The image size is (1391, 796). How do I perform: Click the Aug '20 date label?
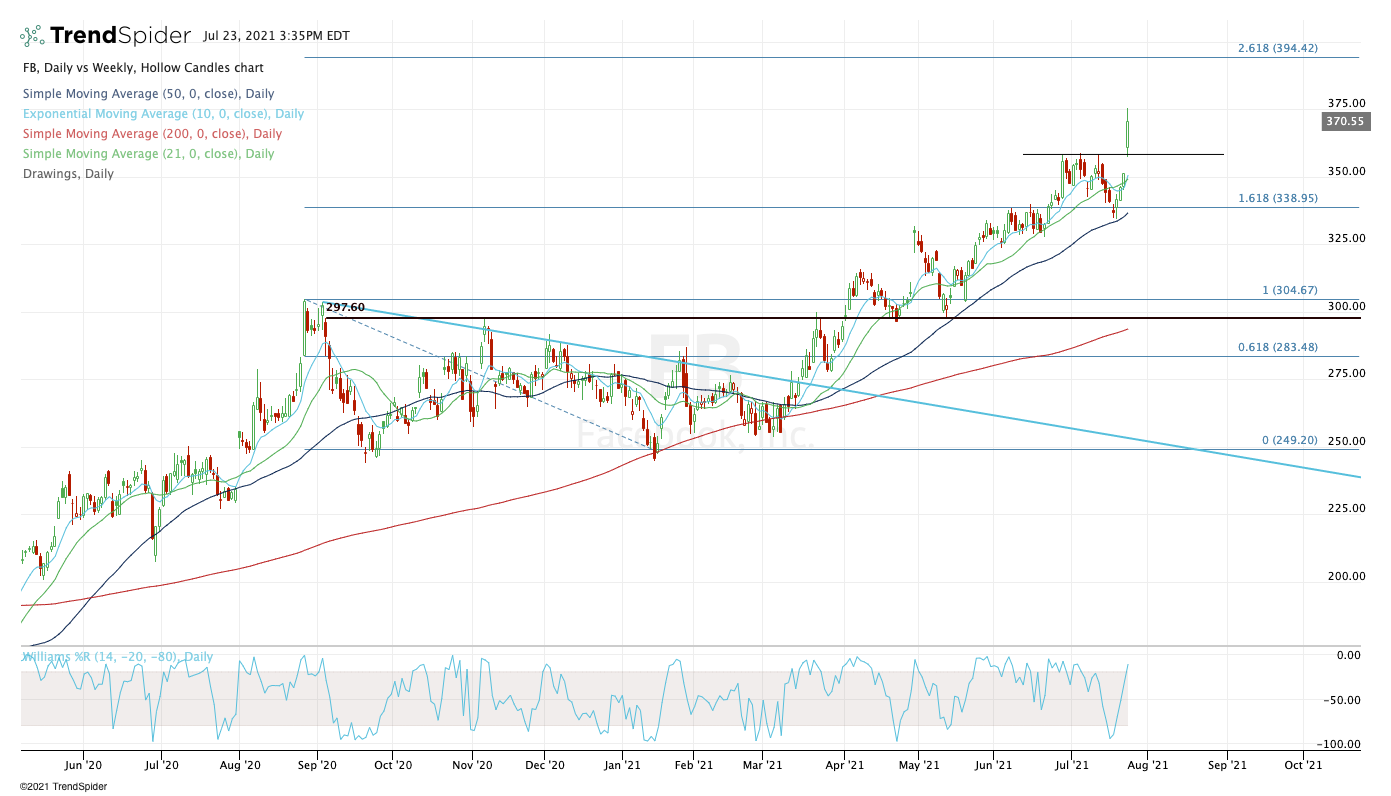(x=240, y=766)
